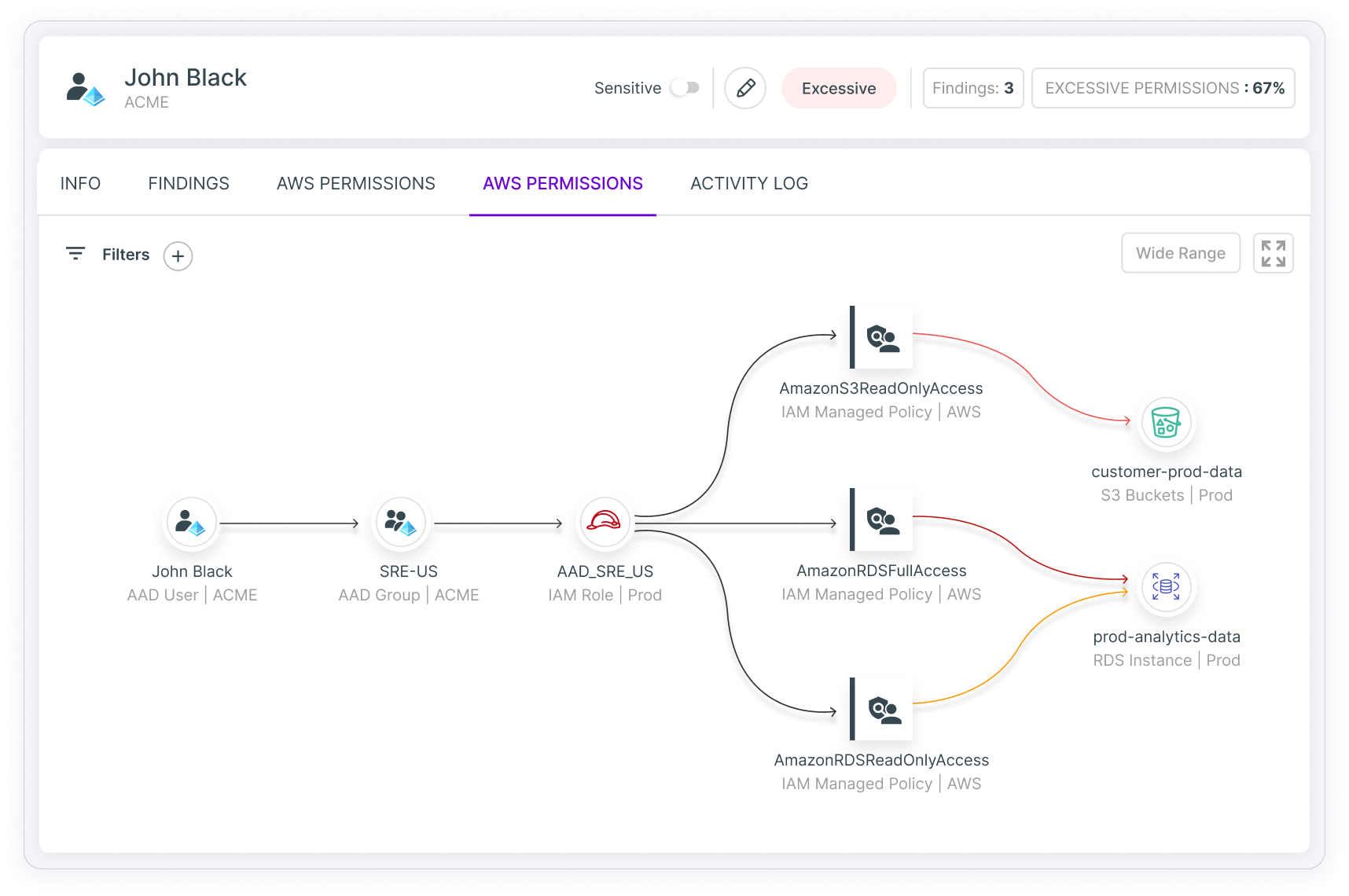Viewport: 1349px width, 896px height.
Task: Click the John Black title text
Action: click(x=186, y=78)
